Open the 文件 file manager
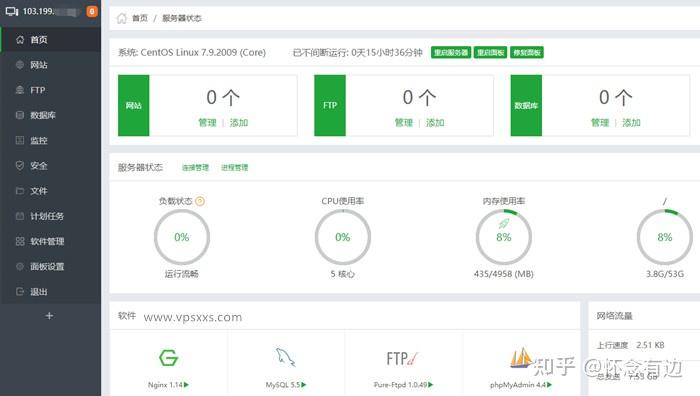Image resolution: width=700 pixels, height=396 pixels. tap(50, 191)
